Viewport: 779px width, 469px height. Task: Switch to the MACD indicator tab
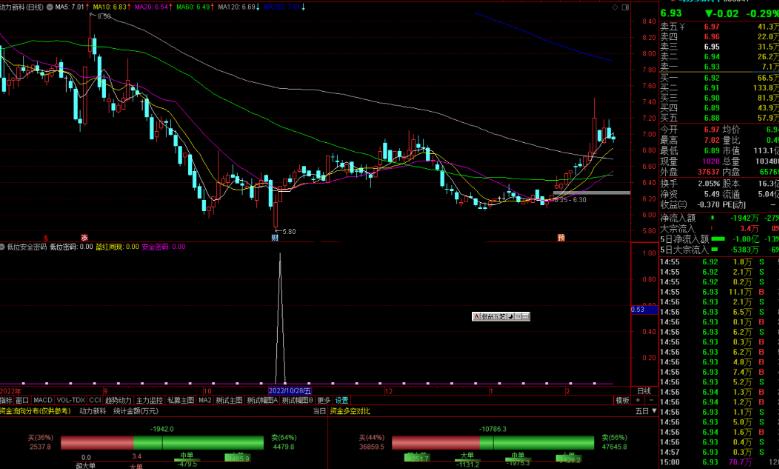tap(43, 400)
